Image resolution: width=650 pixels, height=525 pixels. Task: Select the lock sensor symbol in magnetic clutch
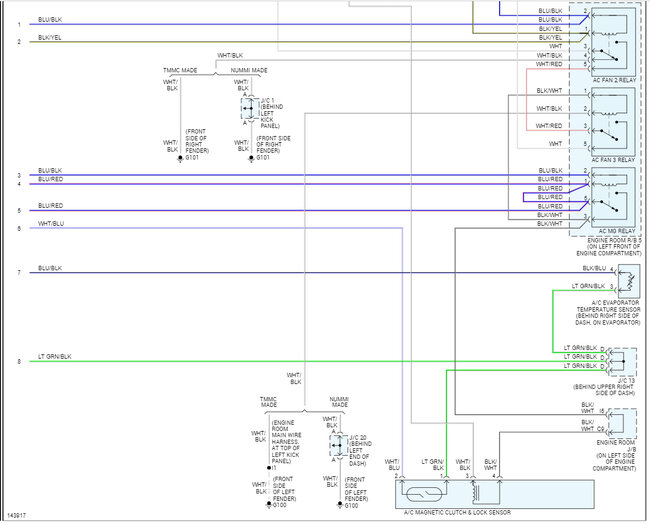(x=424, y=494)
